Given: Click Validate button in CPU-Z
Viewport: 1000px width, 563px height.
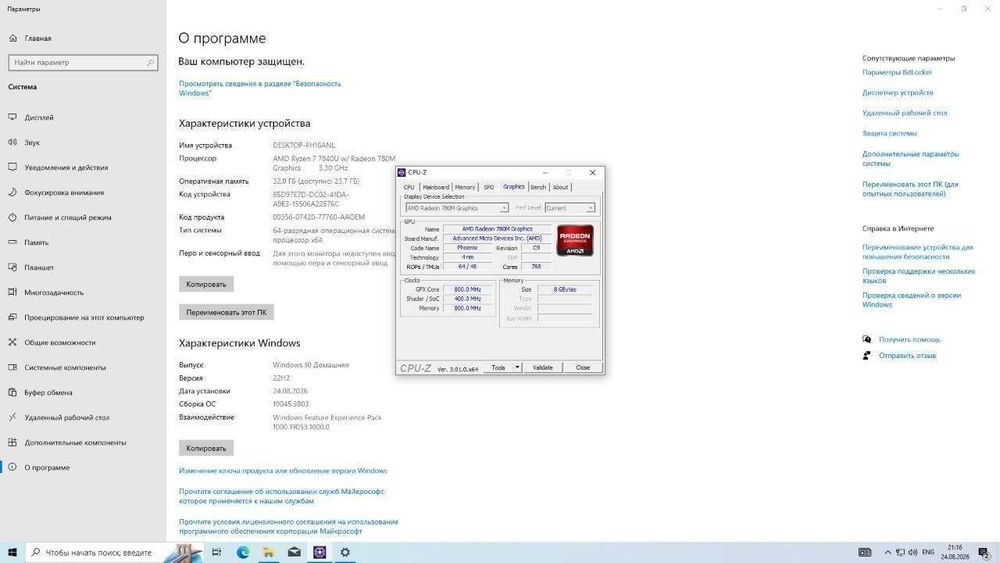Looking at the screenshot, I should [543, 367].
